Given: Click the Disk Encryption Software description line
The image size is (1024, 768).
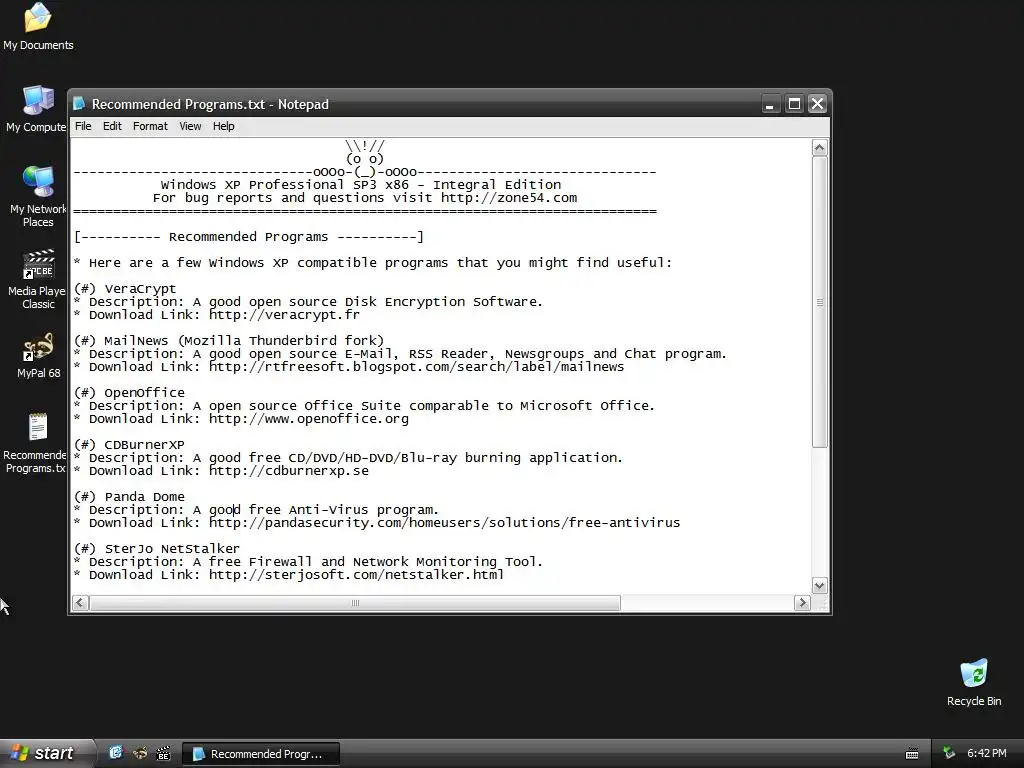Looking at the screenshot, I should tap(308, 302).
